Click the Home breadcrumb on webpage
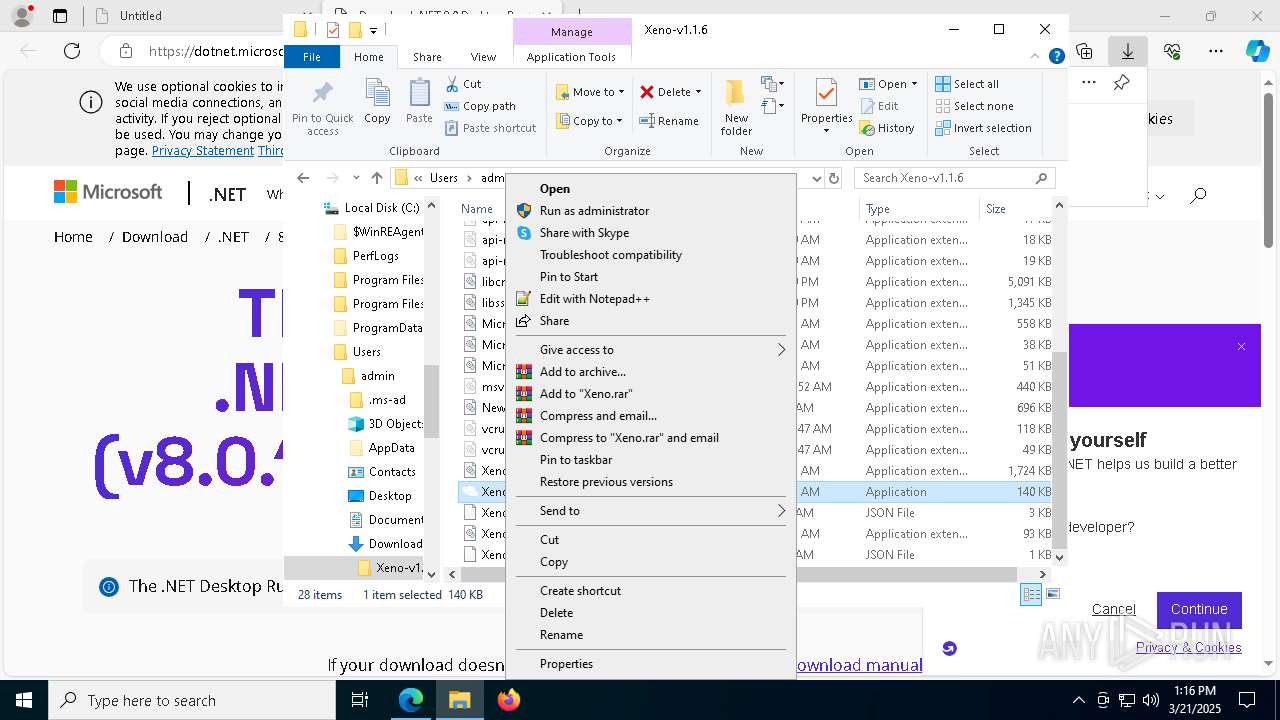 73,237
